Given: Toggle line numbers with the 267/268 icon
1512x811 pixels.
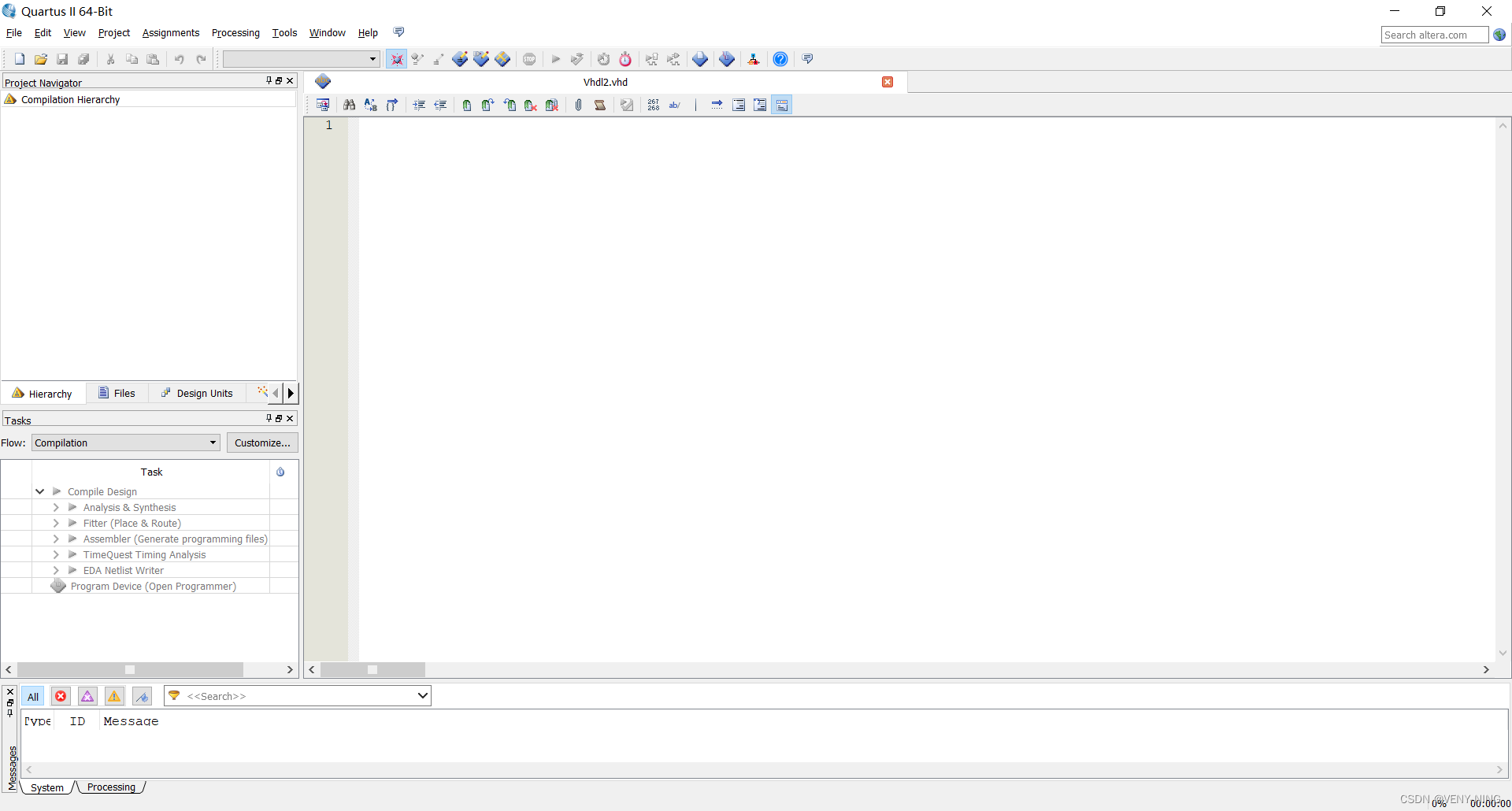Looking at the screenshot, I should tap(654, 105).
